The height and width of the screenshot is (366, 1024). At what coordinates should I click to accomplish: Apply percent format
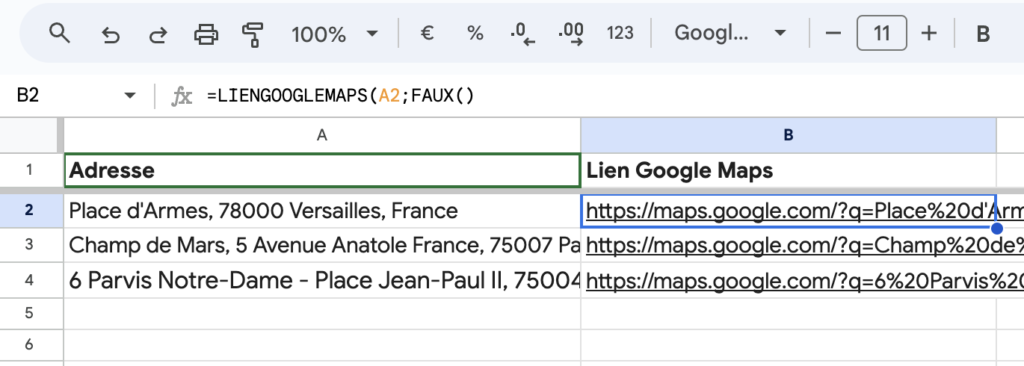point(475,33)
